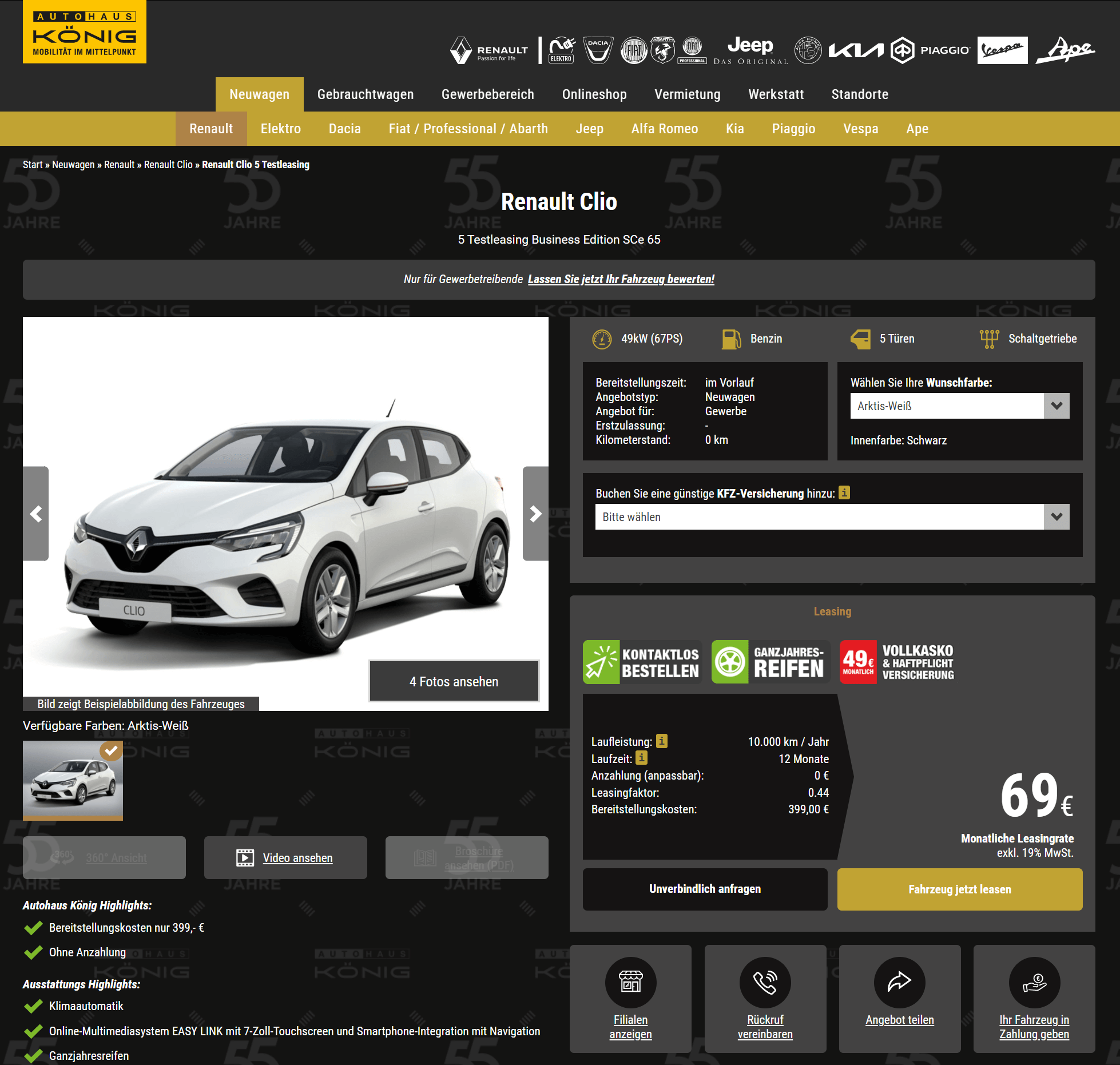Select the Renault submenu tab

coord(211,129)
